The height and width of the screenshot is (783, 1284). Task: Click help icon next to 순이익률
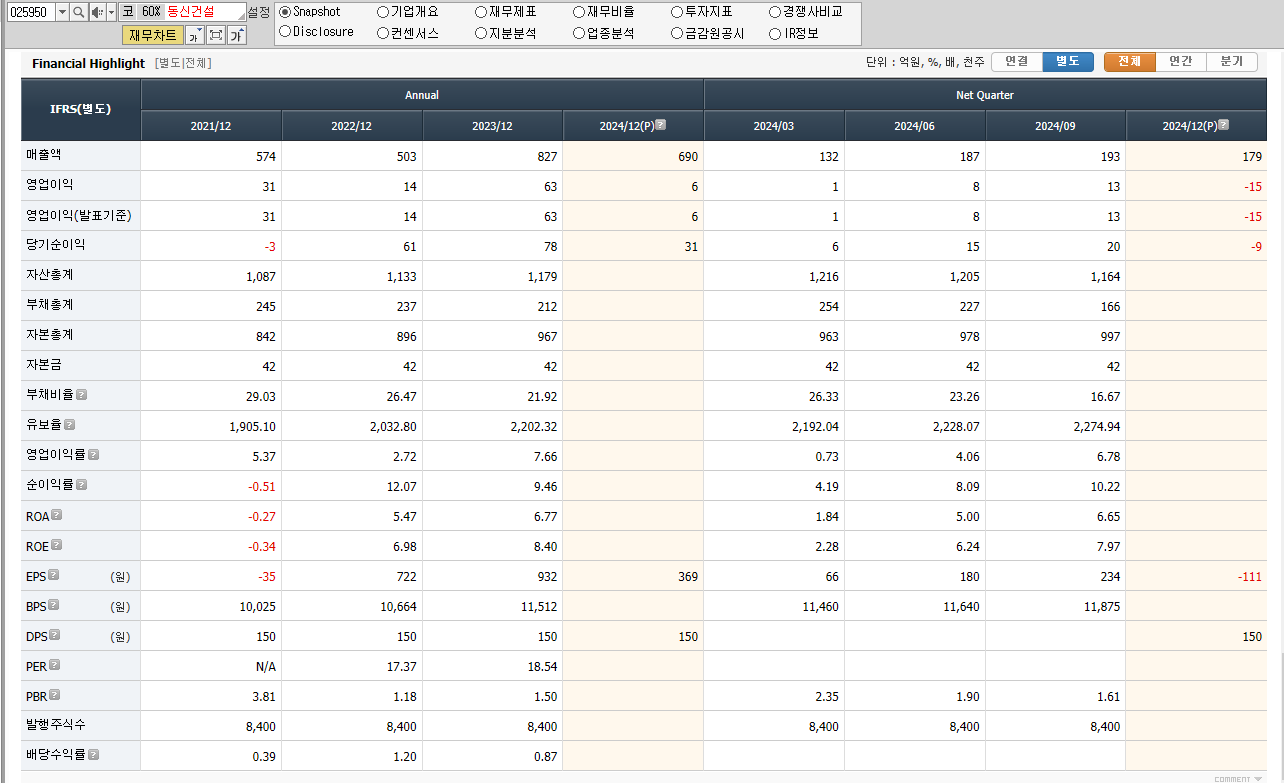[x=81, y=485]
